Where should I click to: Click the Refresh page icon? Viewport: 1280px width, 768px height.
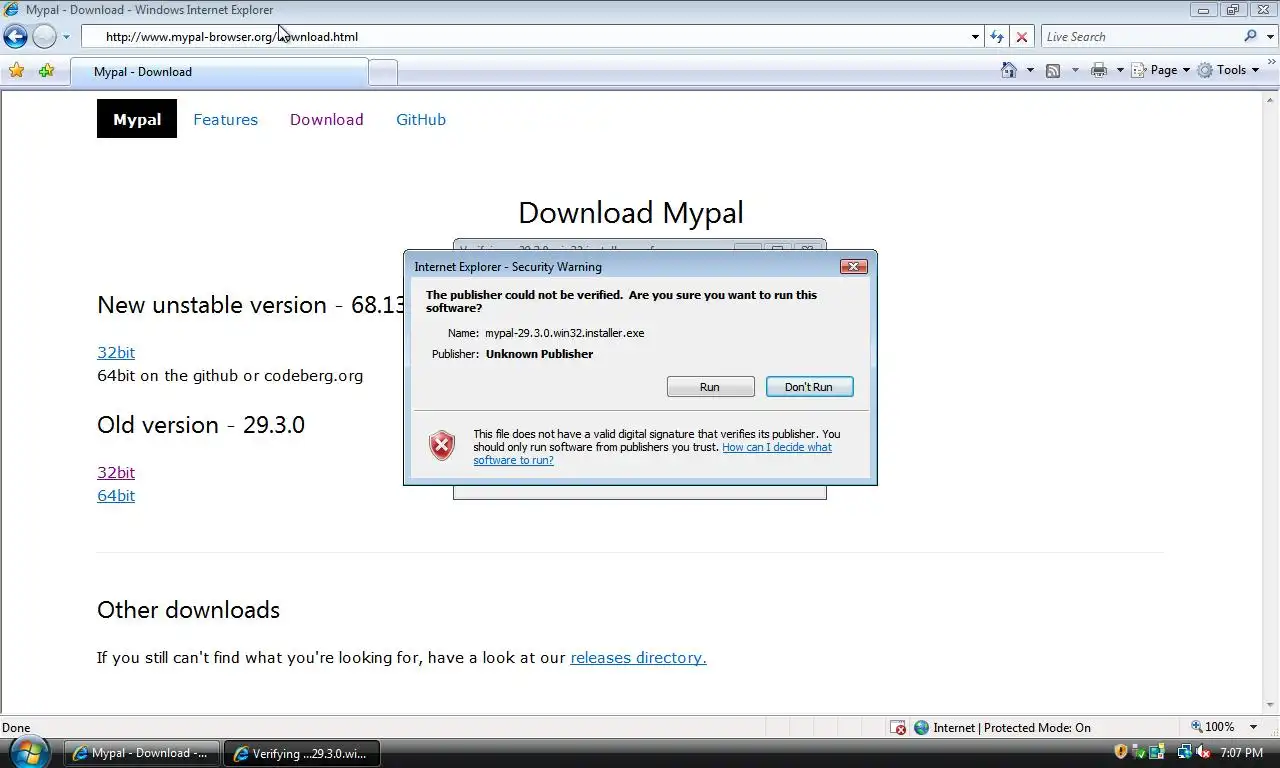(997, 37)
